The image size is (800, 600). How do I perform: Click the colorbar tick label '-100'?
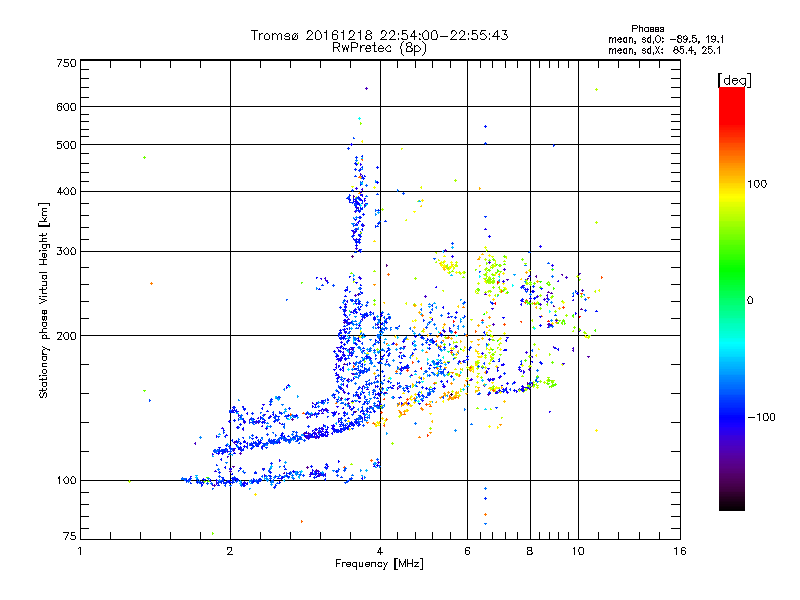[x=761, y=417]
